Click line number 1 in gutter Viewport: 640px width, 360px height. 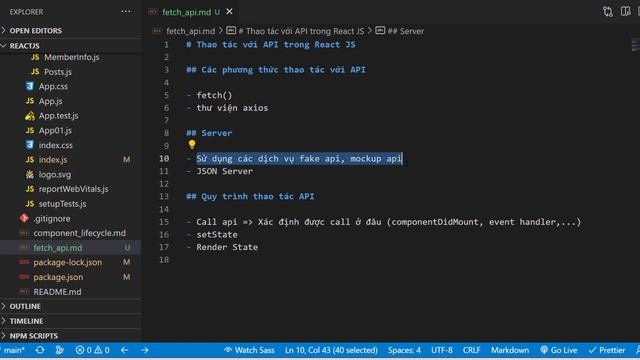(x=166, y=44)
